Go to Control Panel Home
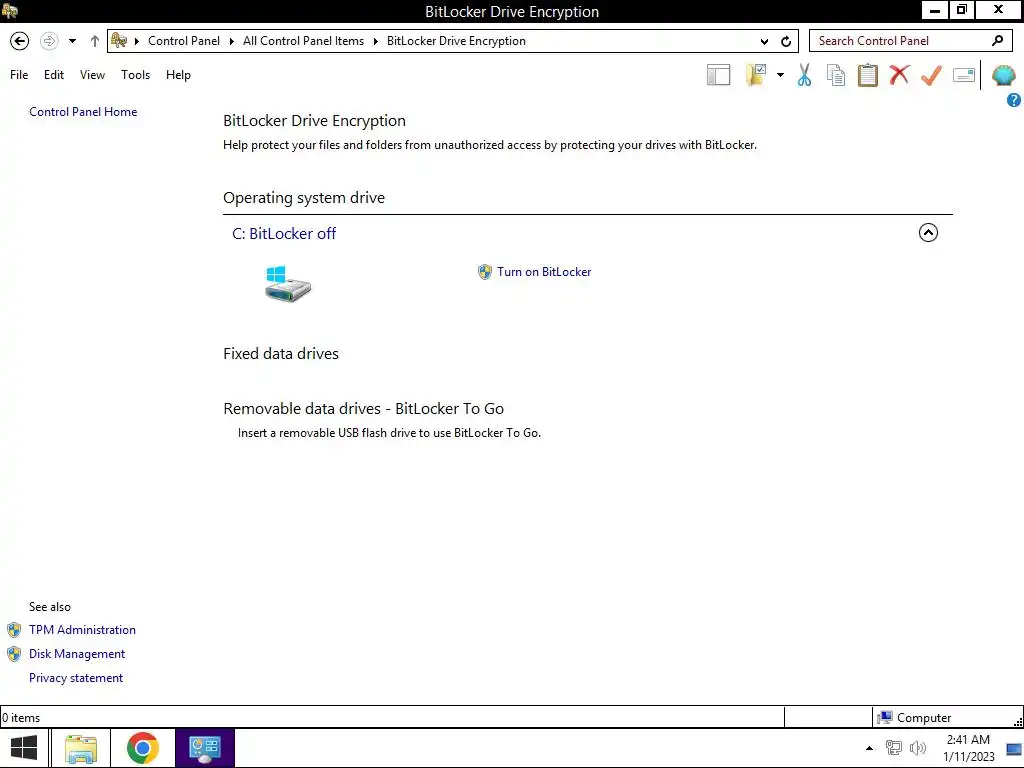Image resolution: width=1024 pixels, height=768 pixels. (x=83, y=112)
